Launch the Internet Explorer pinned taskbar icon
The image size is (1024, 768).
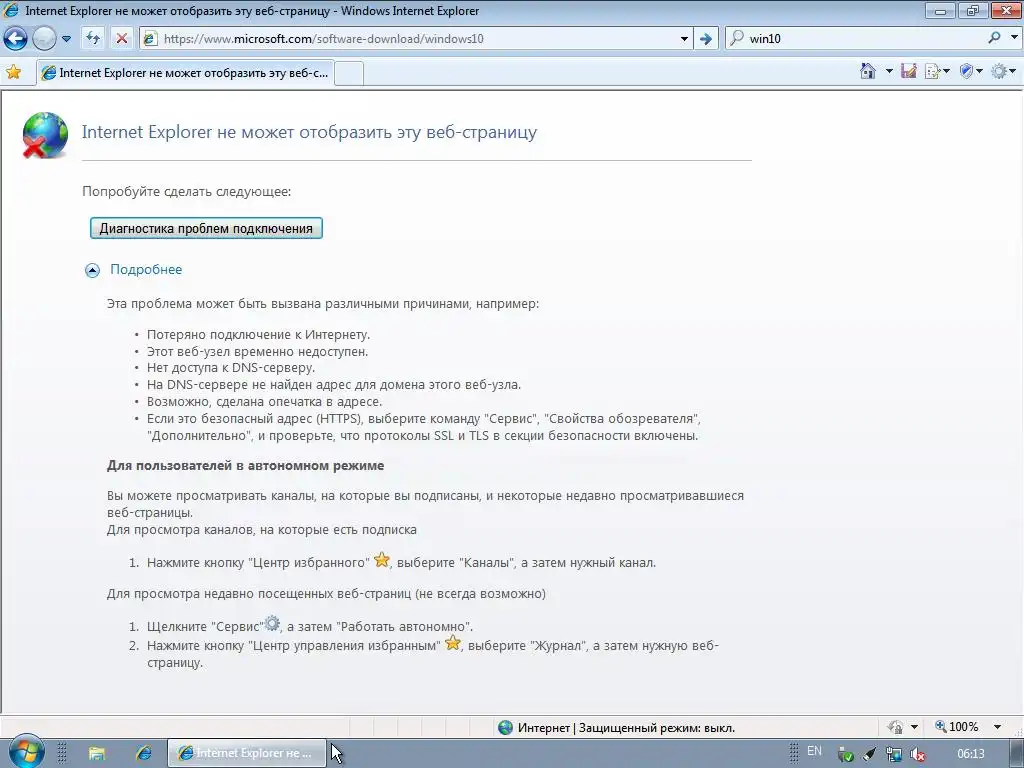tap(144, 754)
